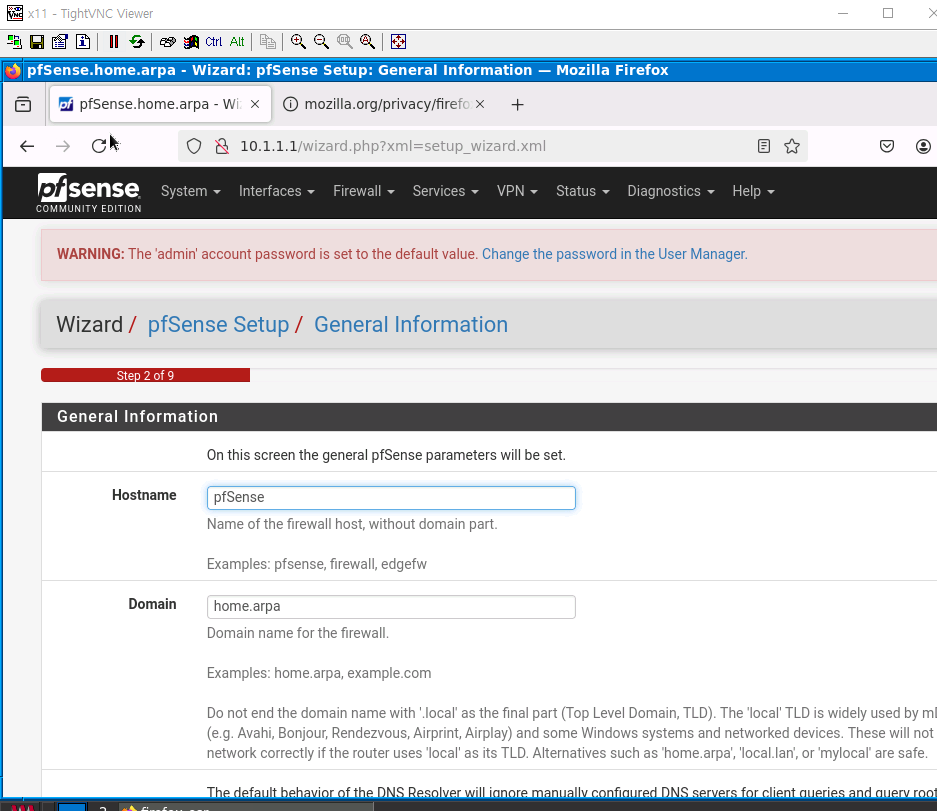Toggle the Alt key in TightVNC toolbar
This screenshot has width=937, height=811.
coord(237,42)
